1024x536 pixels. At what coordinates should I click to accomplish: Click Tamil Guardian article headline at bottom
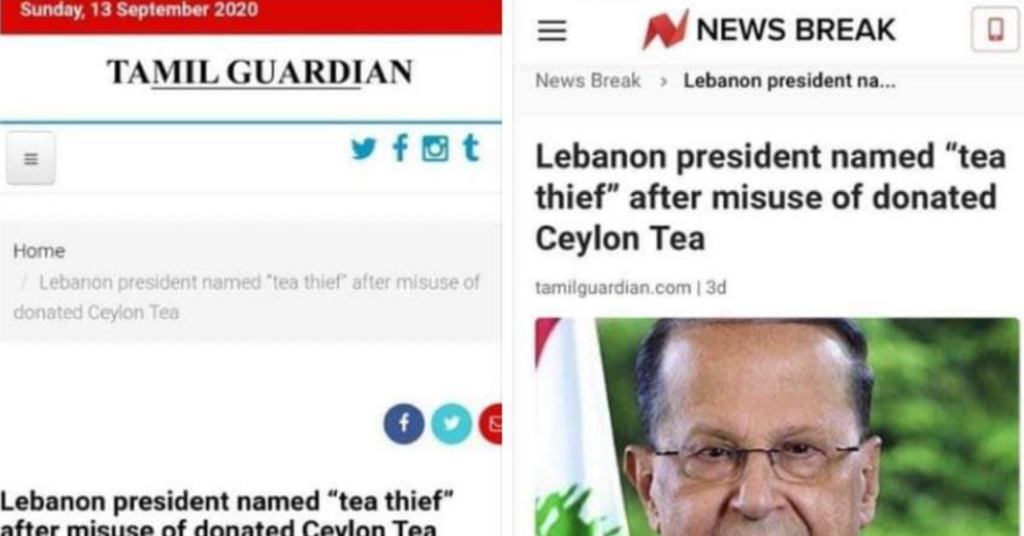227,513
